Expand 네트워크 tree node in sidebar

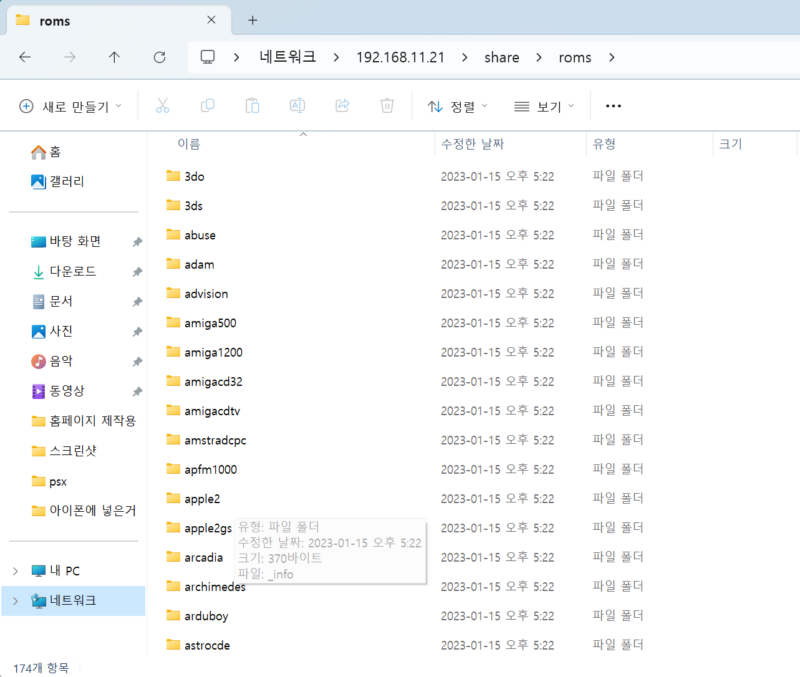(15, 601)
